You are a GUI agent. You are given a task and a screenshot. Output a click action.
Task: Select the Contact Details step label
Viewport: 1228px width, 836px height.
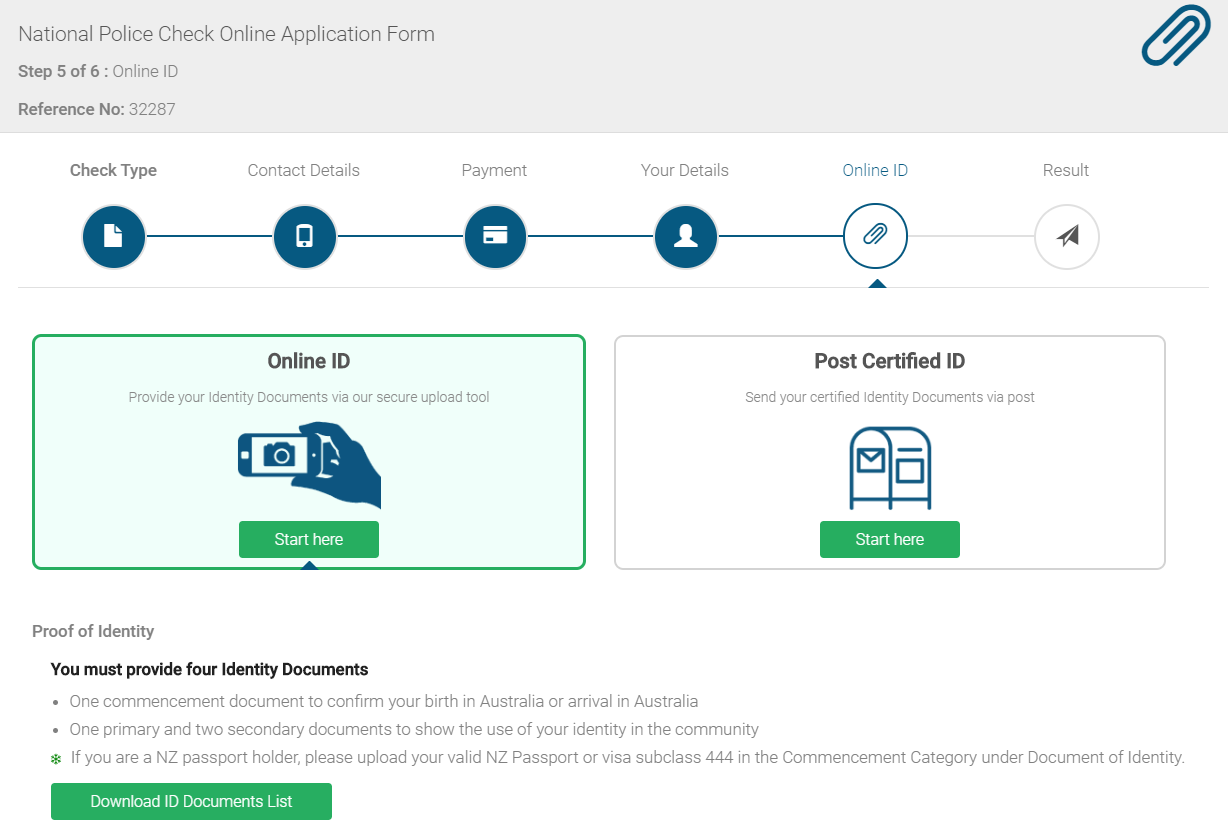[x=304, y=170]
